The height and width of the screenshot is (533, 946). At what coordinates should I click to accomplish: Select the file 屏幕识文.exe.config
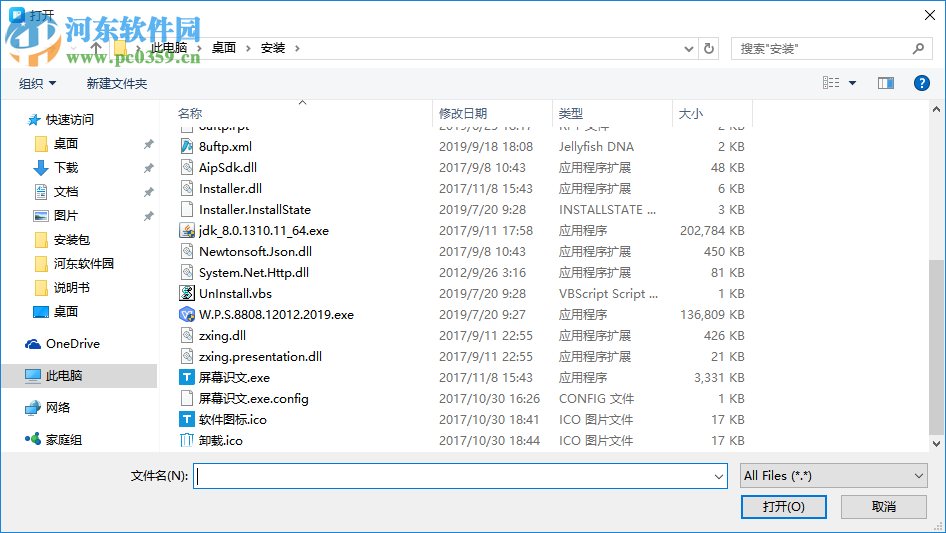[x=253, y=399]
